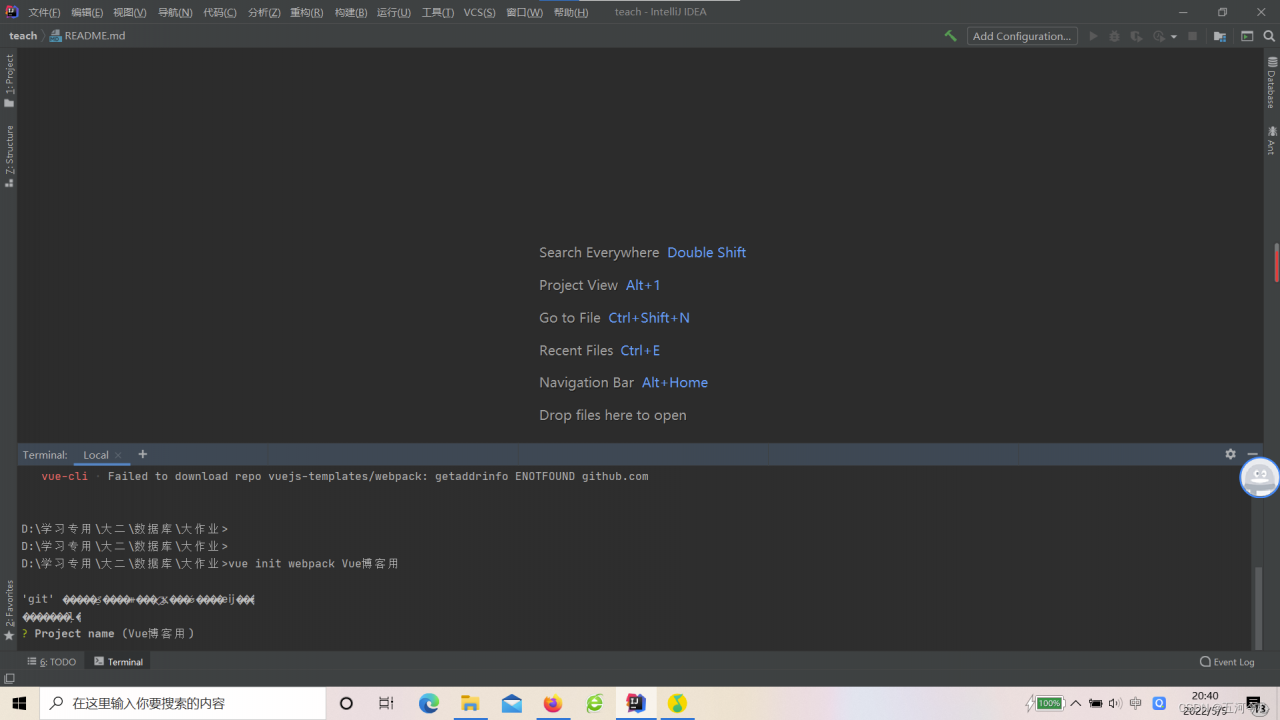Click the Debug bug icon in toolbar
The image size is (1280, 720).
tap(1114, 36)
